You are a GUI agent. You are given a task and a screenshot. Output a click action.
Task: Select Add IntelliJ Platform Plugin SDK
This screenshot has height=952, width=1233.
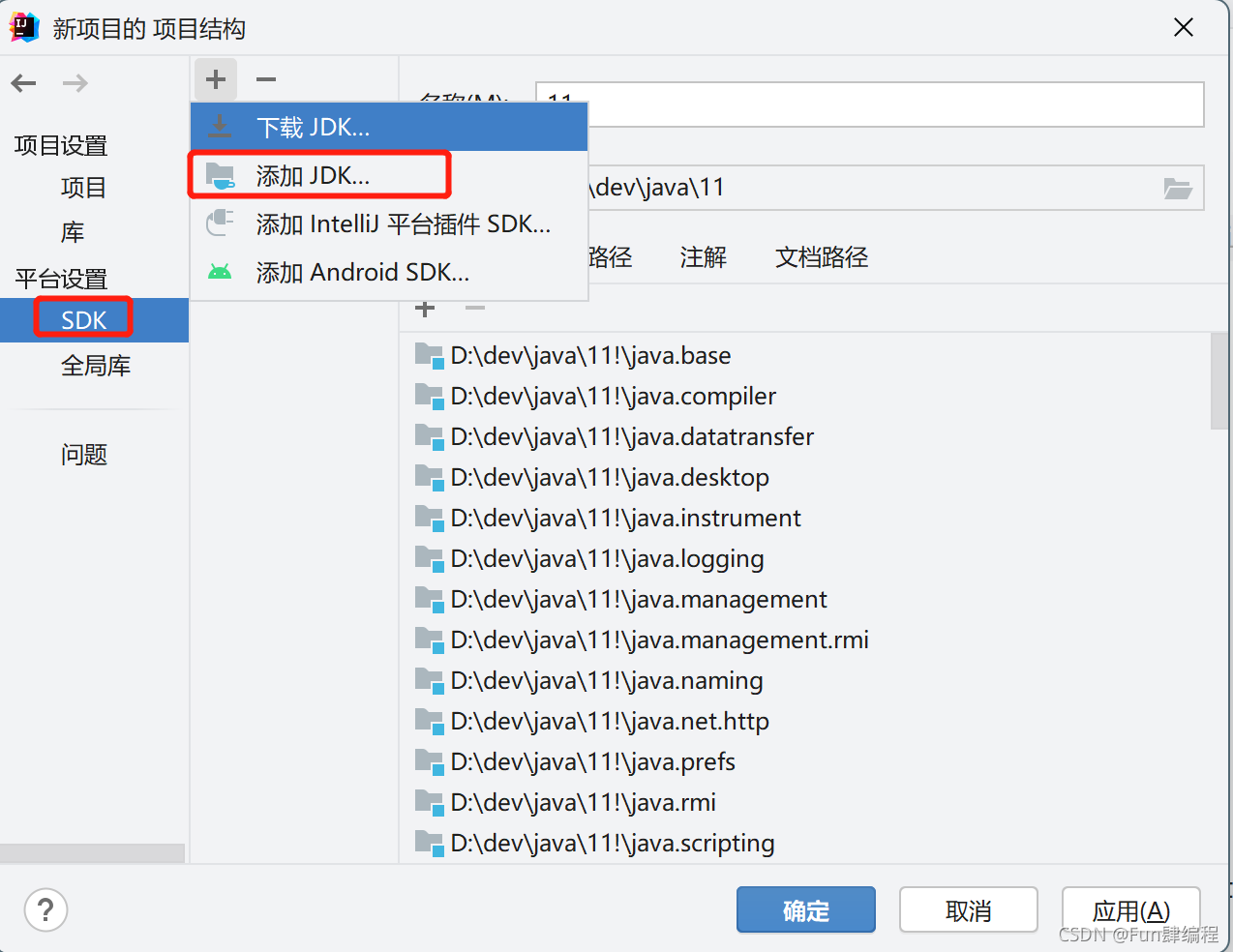[389, 223]
